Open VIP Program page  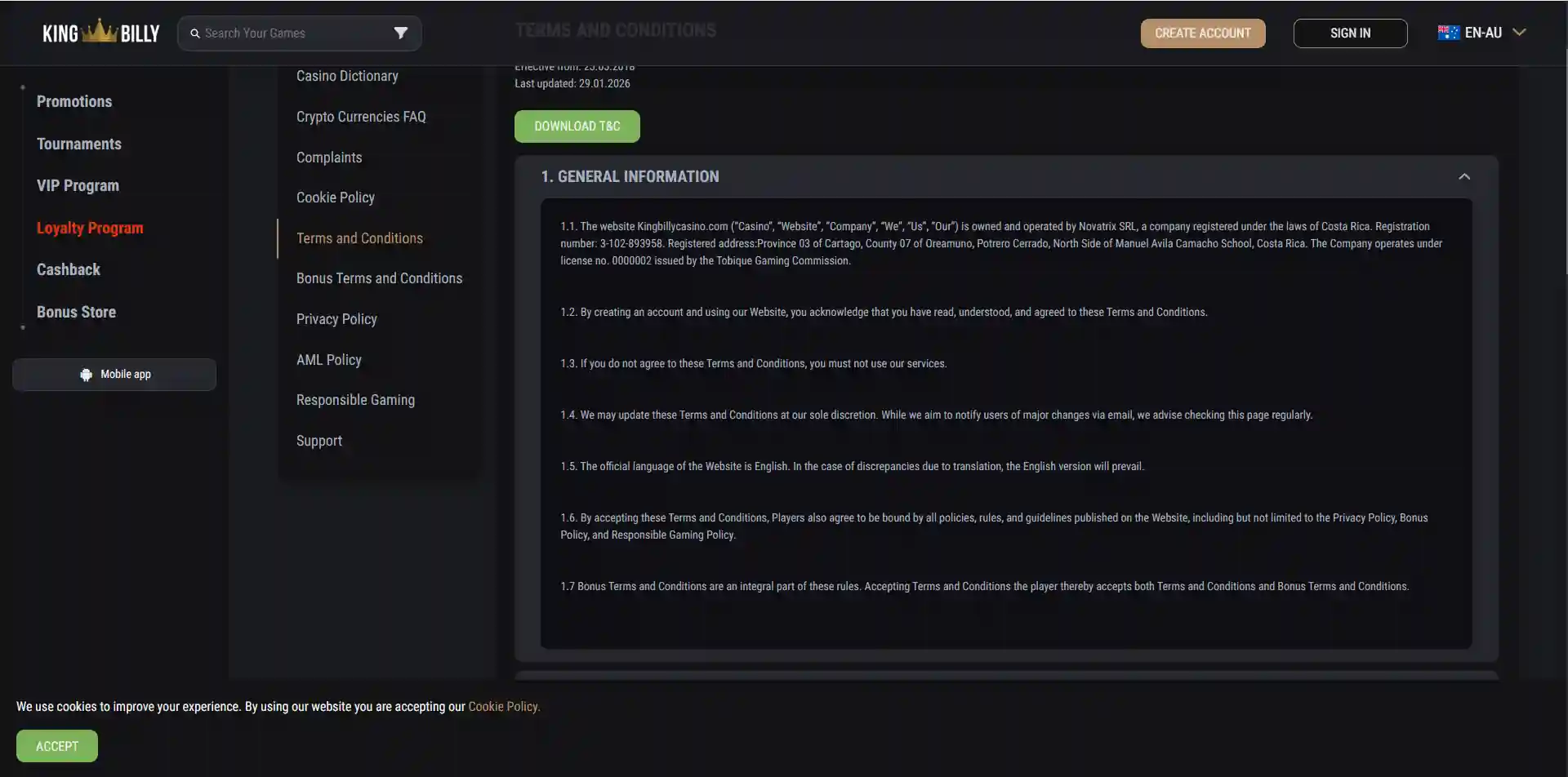point(78,186)
